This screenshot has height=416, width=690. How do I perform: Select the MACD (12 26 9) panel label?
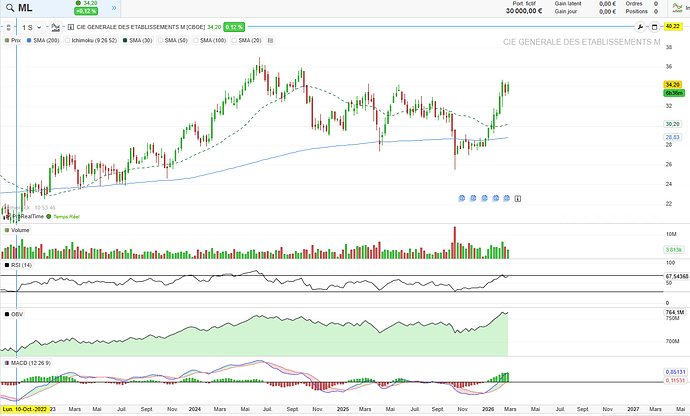[x=26, y=362]
